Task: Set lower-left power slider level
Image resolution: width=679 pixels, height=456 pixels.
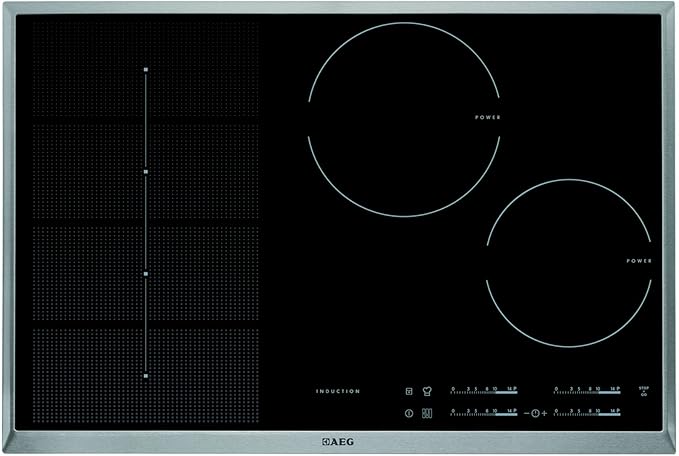Action: point(484,414)
